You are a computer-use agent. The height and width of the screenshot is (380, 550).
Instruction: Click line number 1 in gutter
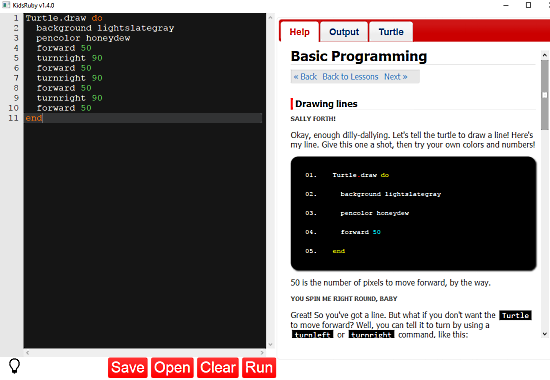click(16, 18)
